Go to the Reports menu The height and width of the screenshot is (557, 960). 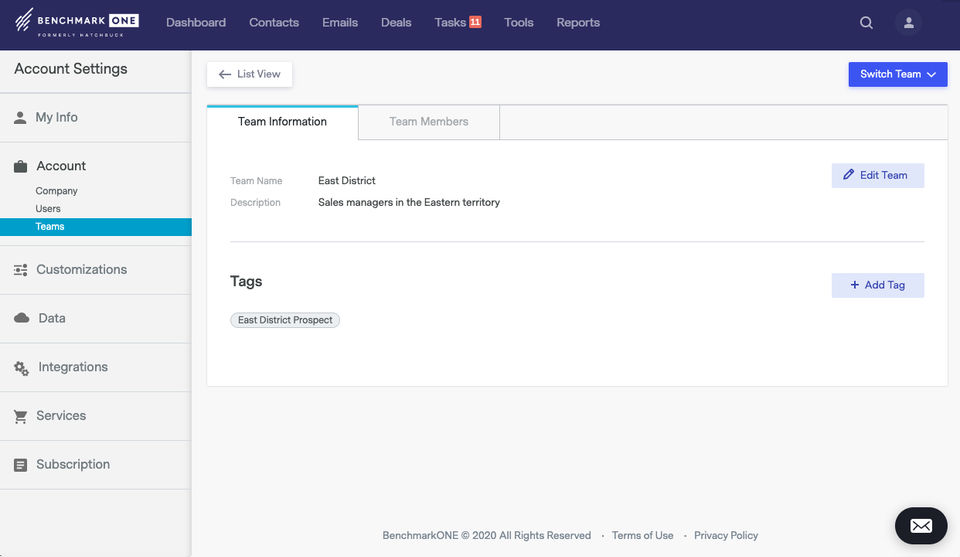(578, 23)
